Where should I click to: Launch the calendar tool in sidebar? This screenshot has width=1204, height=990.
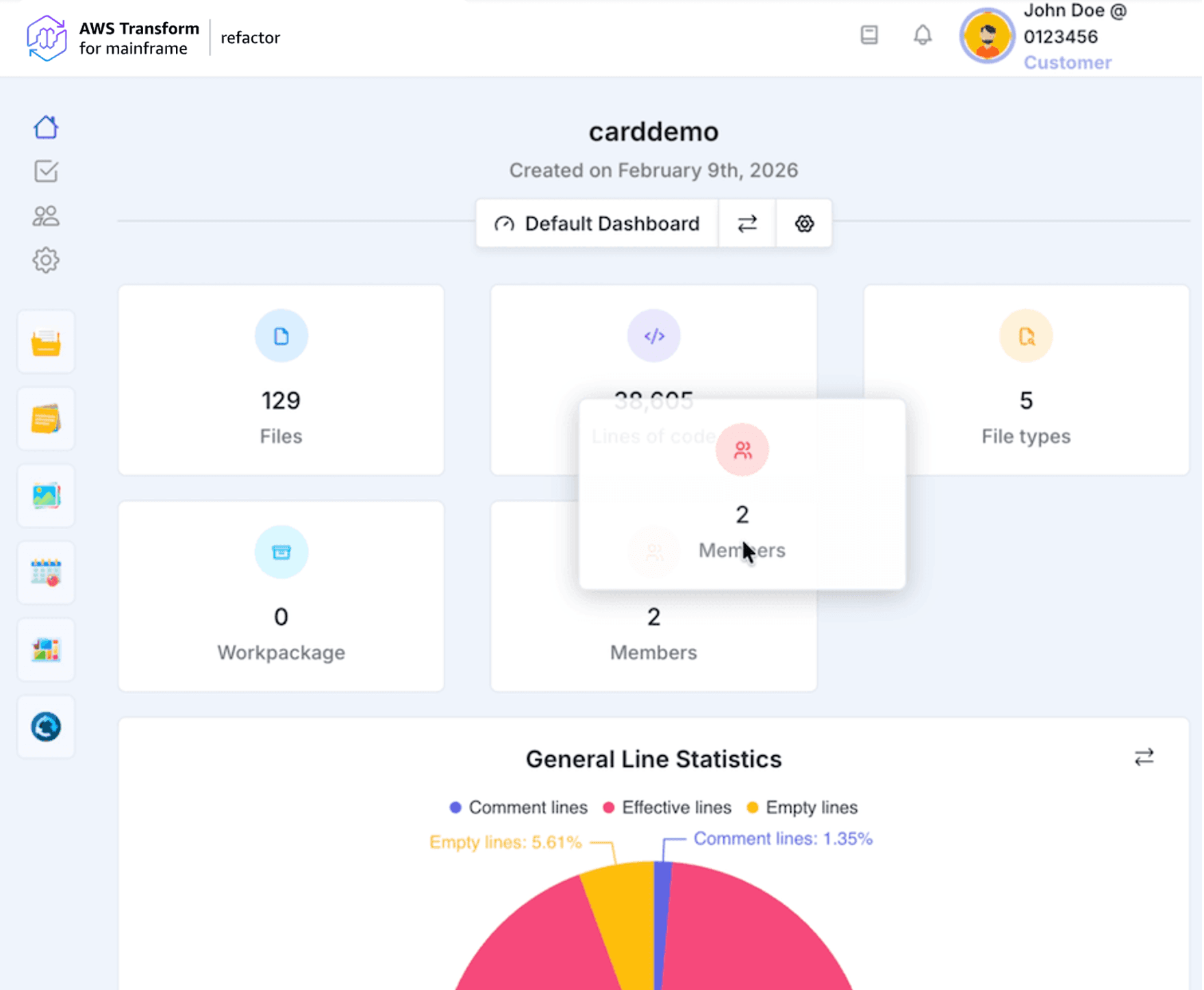point(46,572)
